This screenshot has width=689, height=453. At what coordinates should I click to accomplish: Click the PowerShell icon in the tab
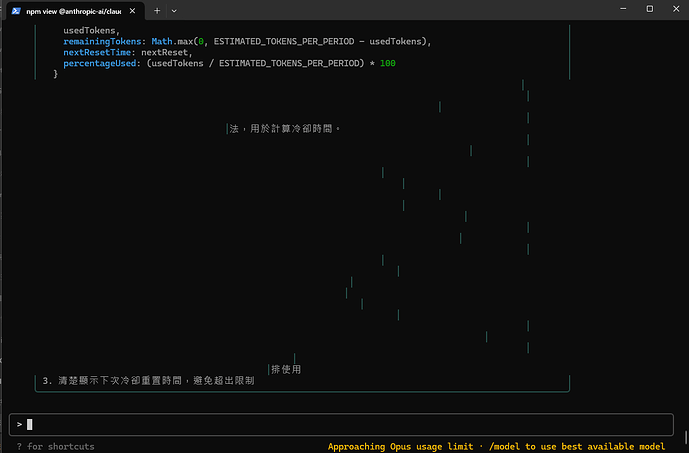(16, 11)
